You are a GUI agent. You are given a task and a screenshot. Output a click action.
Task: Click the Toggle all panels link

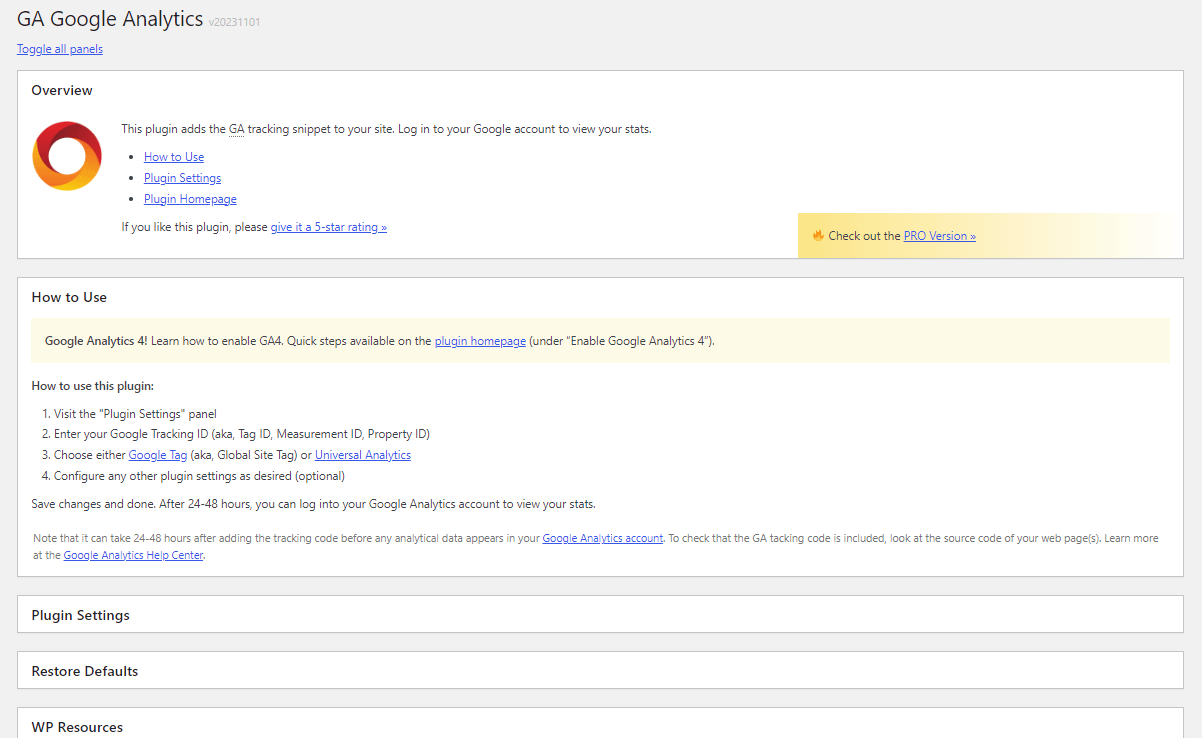pos(60,49)
